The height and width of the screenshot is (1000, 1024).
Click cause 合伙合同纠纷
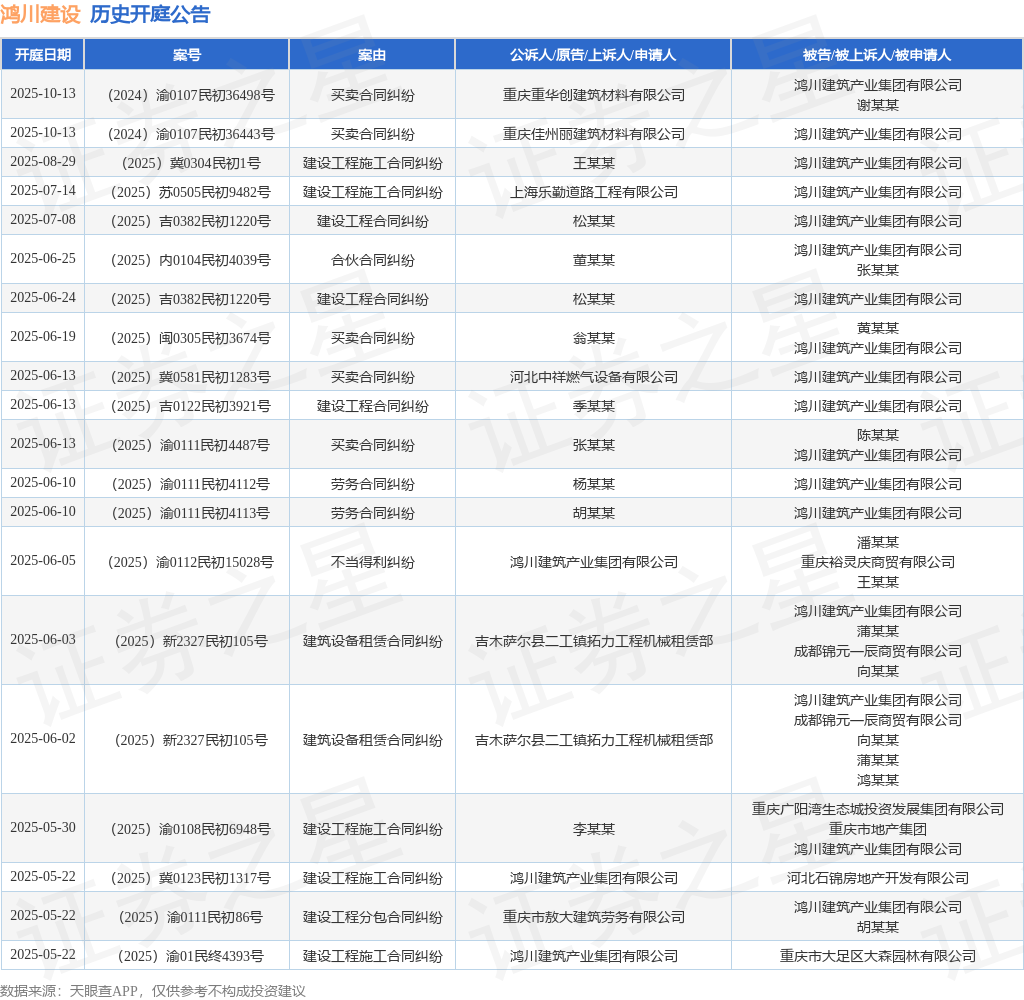pos(372,260)
